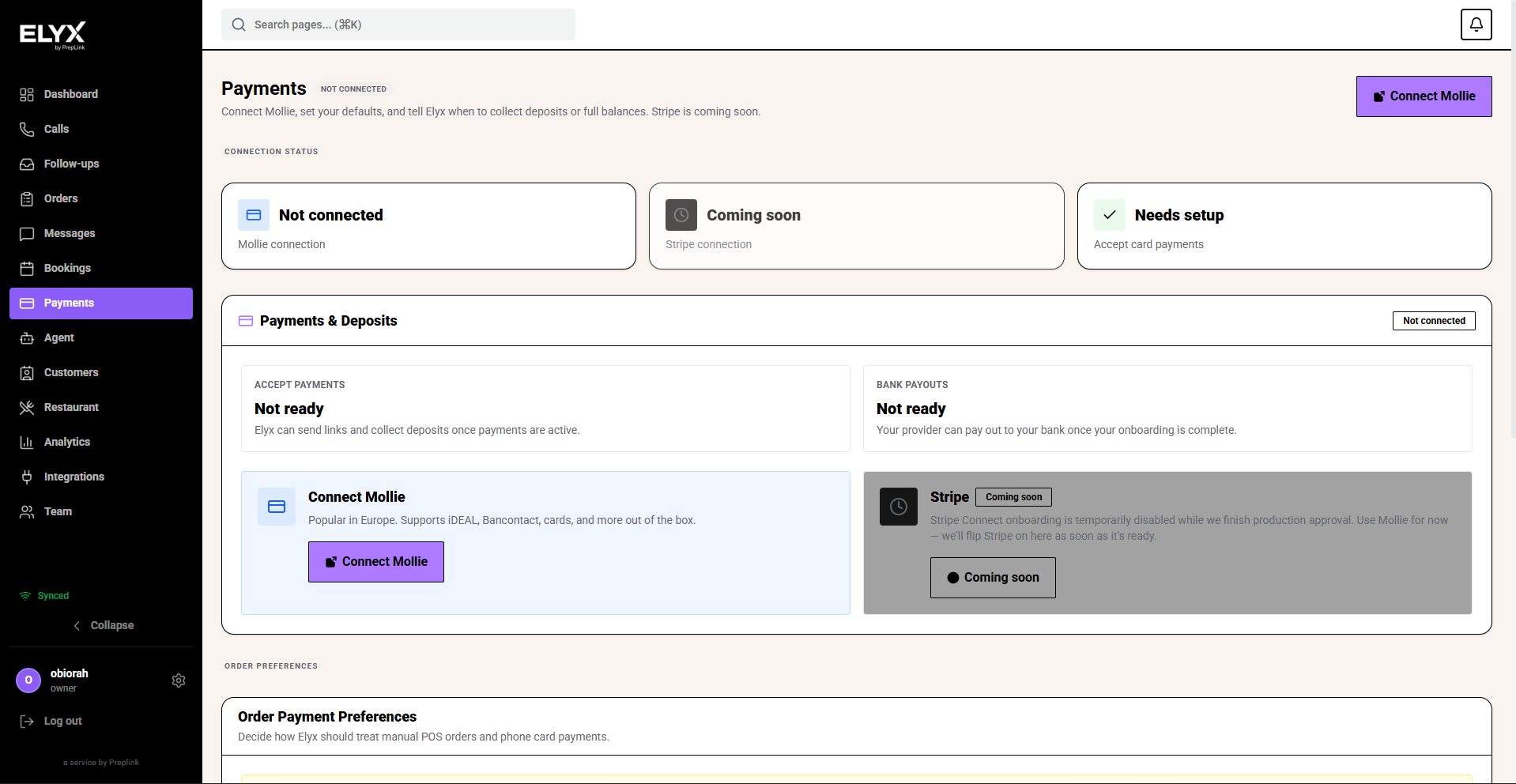This screenshot has width=1516, height=784.
Task: Click 'ACCEPT PAYMENTS' label
Action: click(300, 385)
